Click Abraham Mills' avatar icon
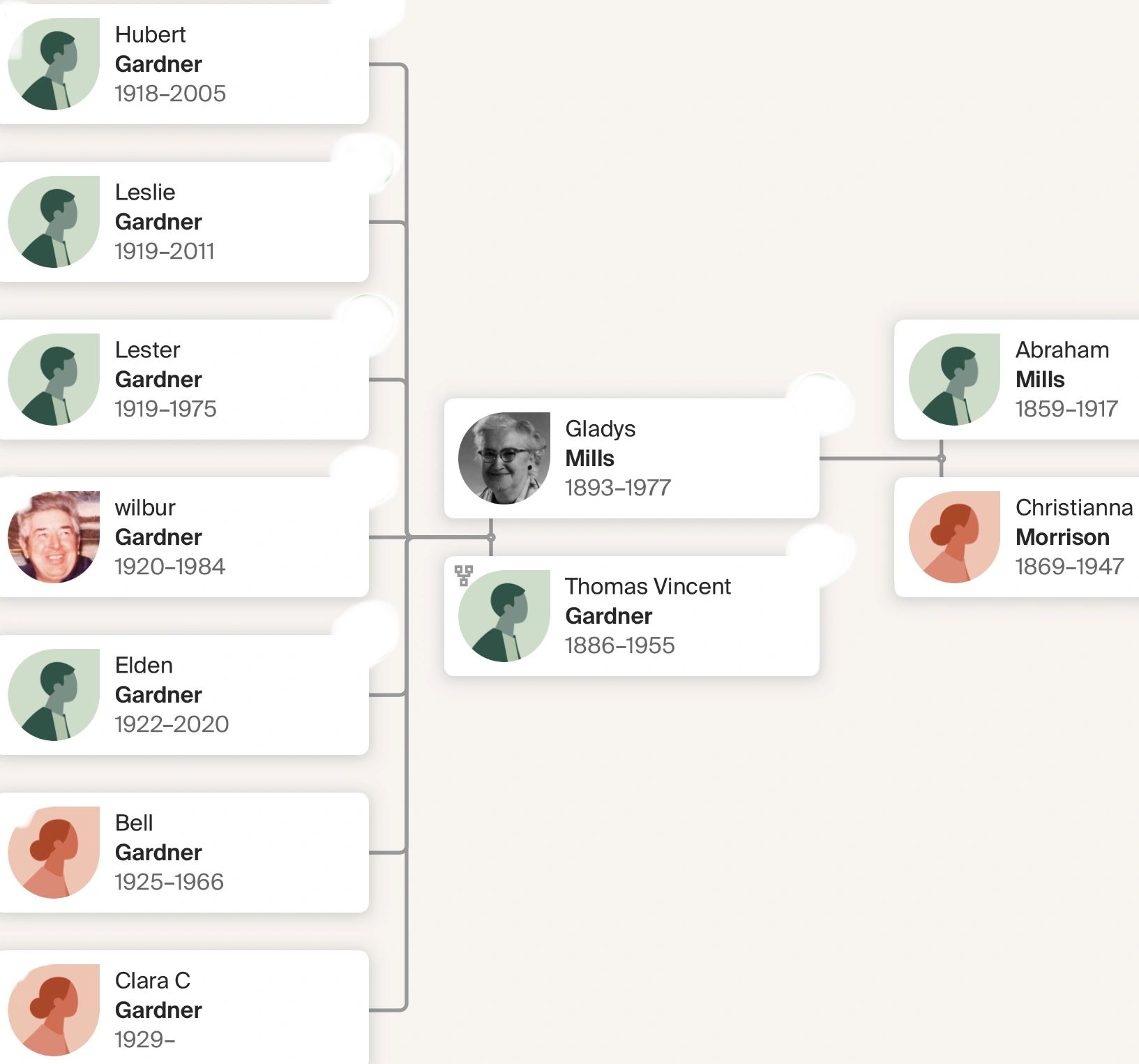 click(x=954, y=380)
